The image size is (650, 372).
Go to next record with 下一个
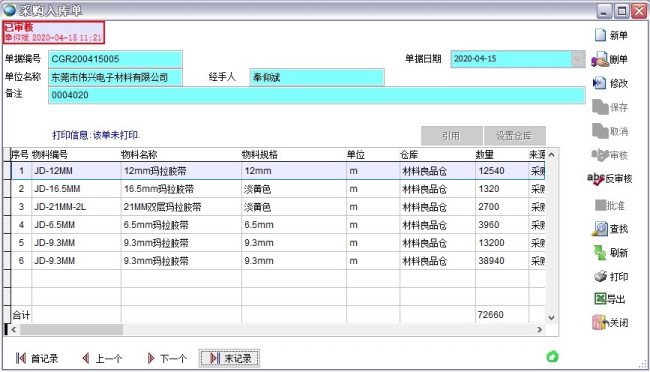pyautogui.click(x=167, y=358)
